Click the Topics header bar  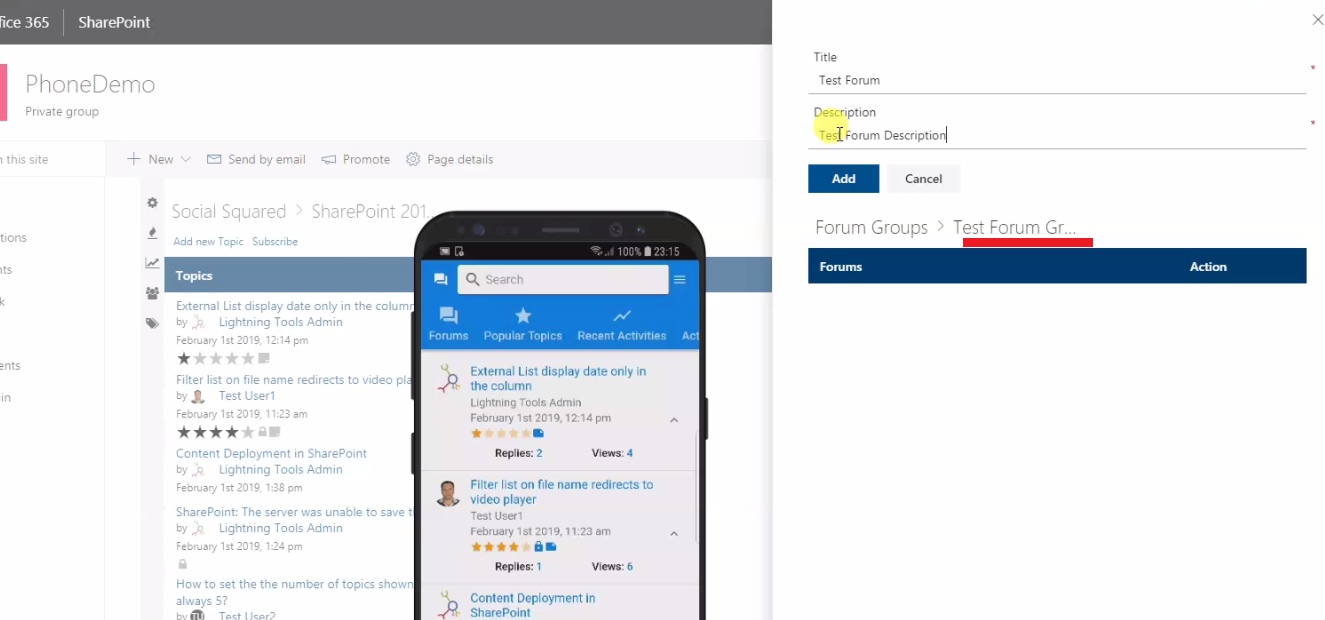(x=468, y=275)
